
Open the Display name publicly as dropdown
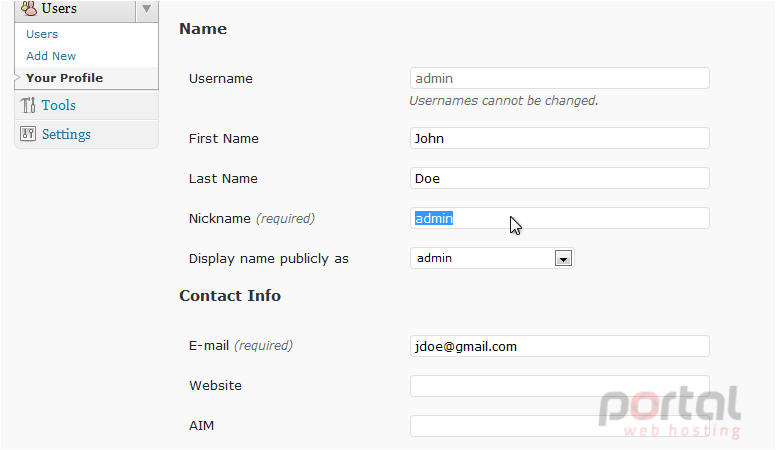[x=492, y=258]
